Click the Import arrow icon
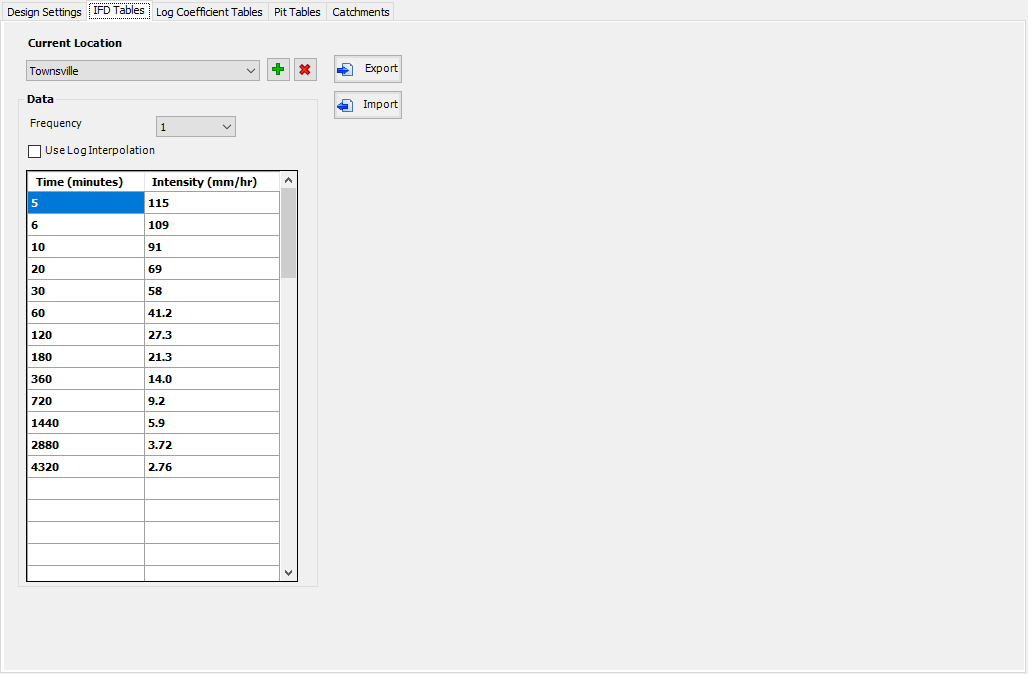This screenshot has height=674, width=1028. pyautogui.click(x=344, y=104)
